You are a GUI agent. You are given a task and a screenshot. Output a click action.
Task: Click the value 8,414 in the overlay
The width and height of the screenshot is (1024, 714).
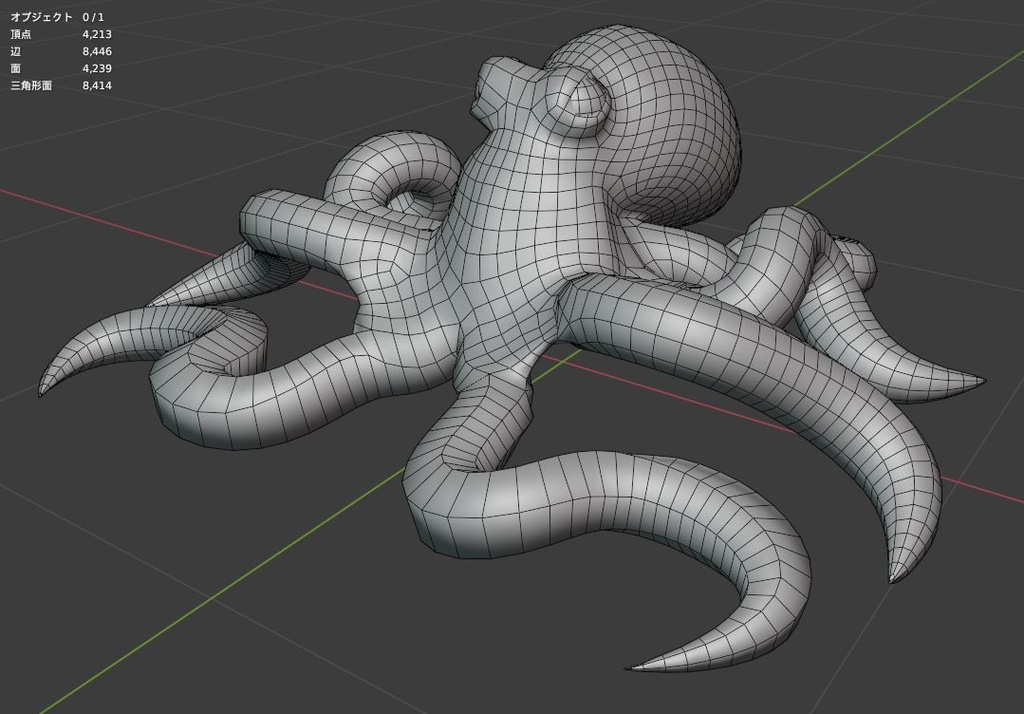pyautogui.click(x=96, y=87)
